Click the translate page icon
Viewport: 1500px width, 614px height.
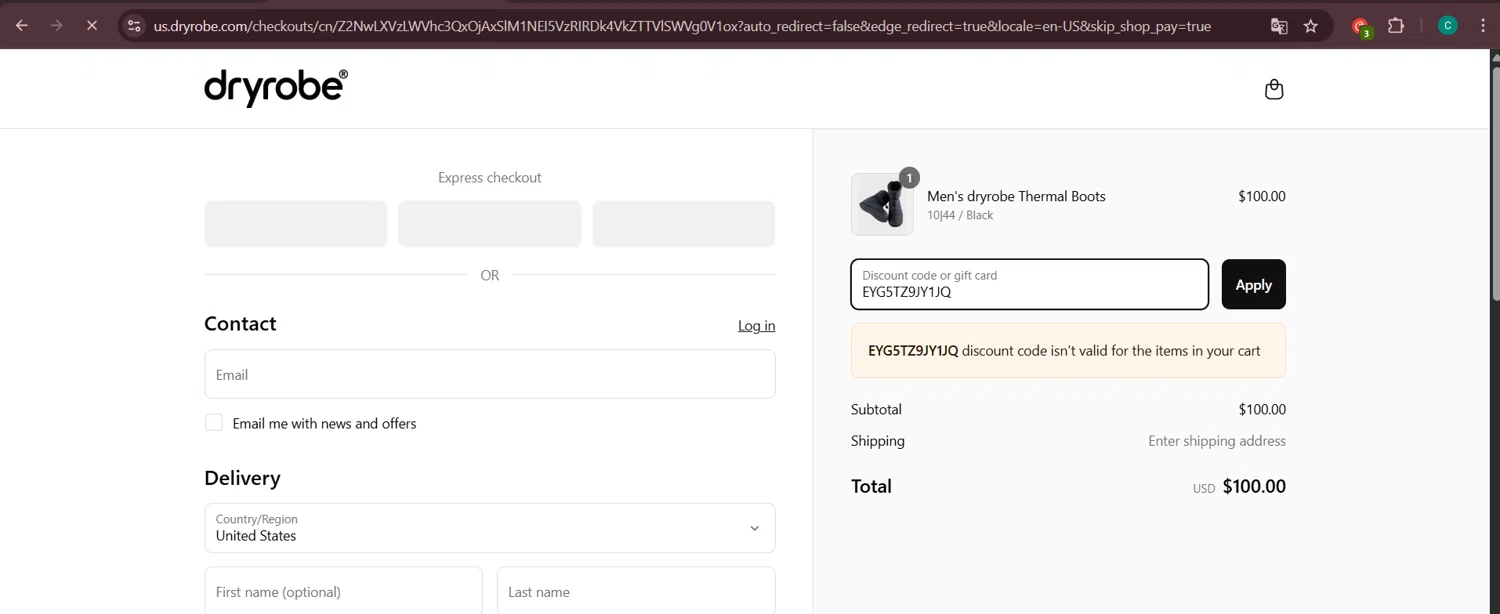tap(1279, 26)
